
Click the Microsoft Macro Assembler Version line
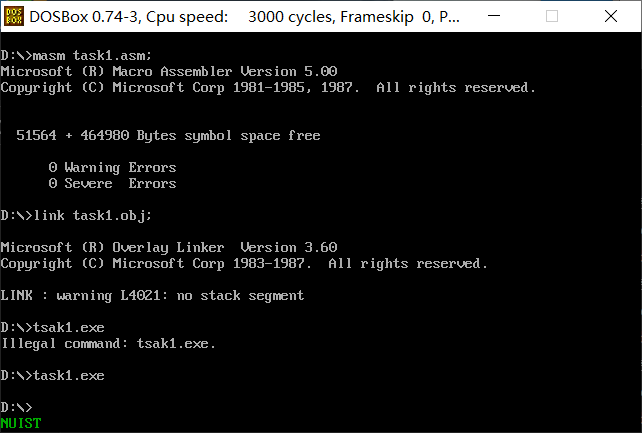click(168, 72)
